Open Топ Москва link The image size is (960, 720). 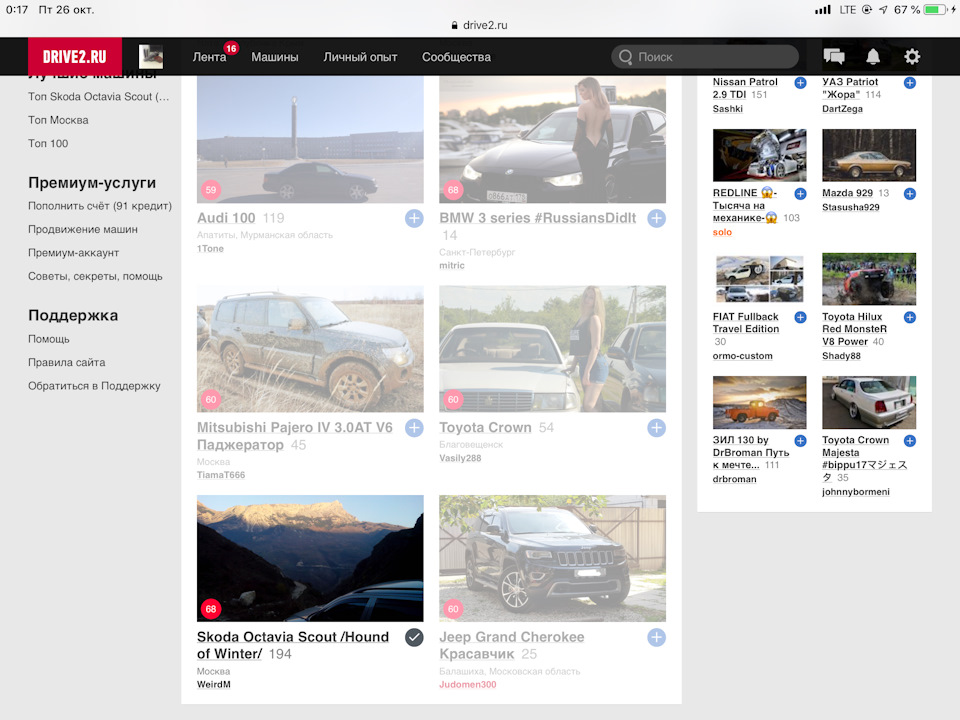[x=58, y=120]
